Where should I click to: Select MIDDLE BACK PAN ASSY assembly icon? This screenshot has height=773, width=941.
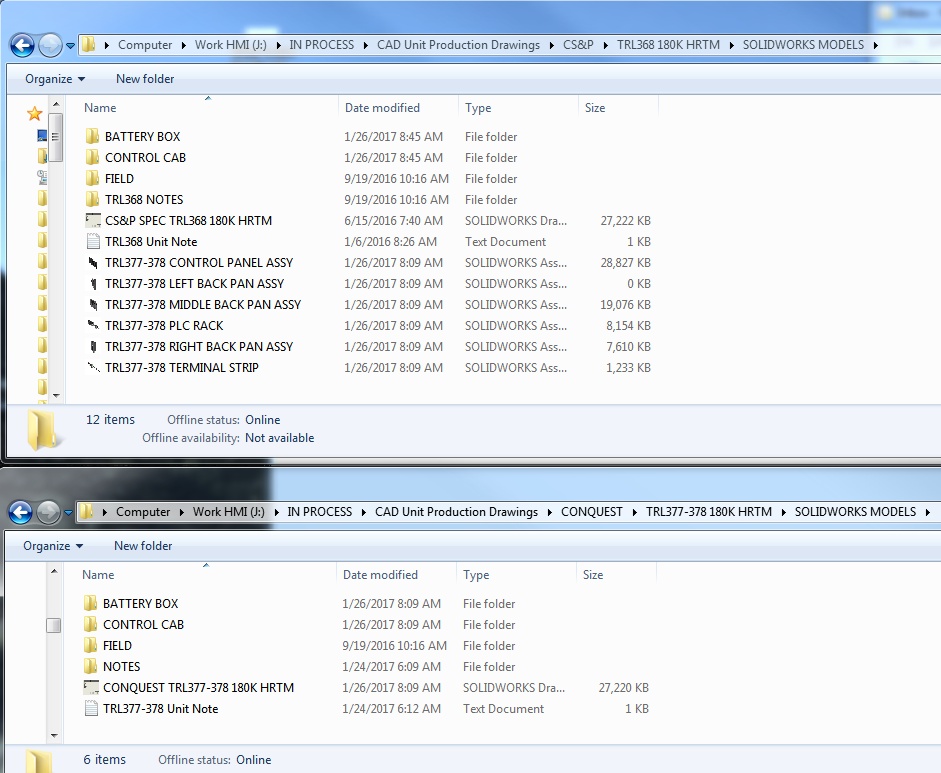tap(92, 304)
